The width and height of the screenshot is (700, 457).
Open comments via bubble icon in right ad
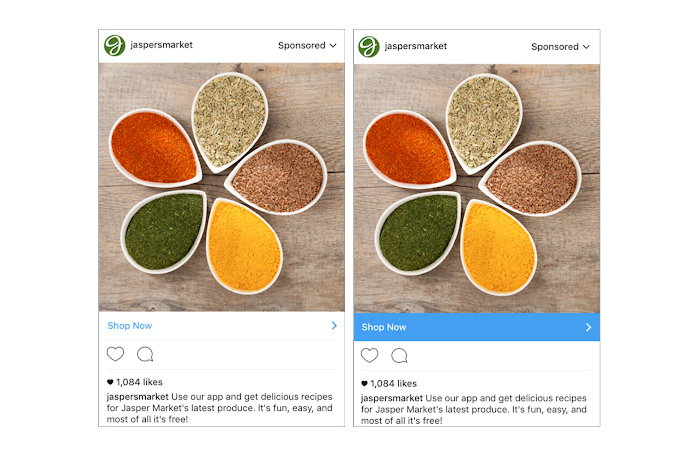tap(399, 356)
